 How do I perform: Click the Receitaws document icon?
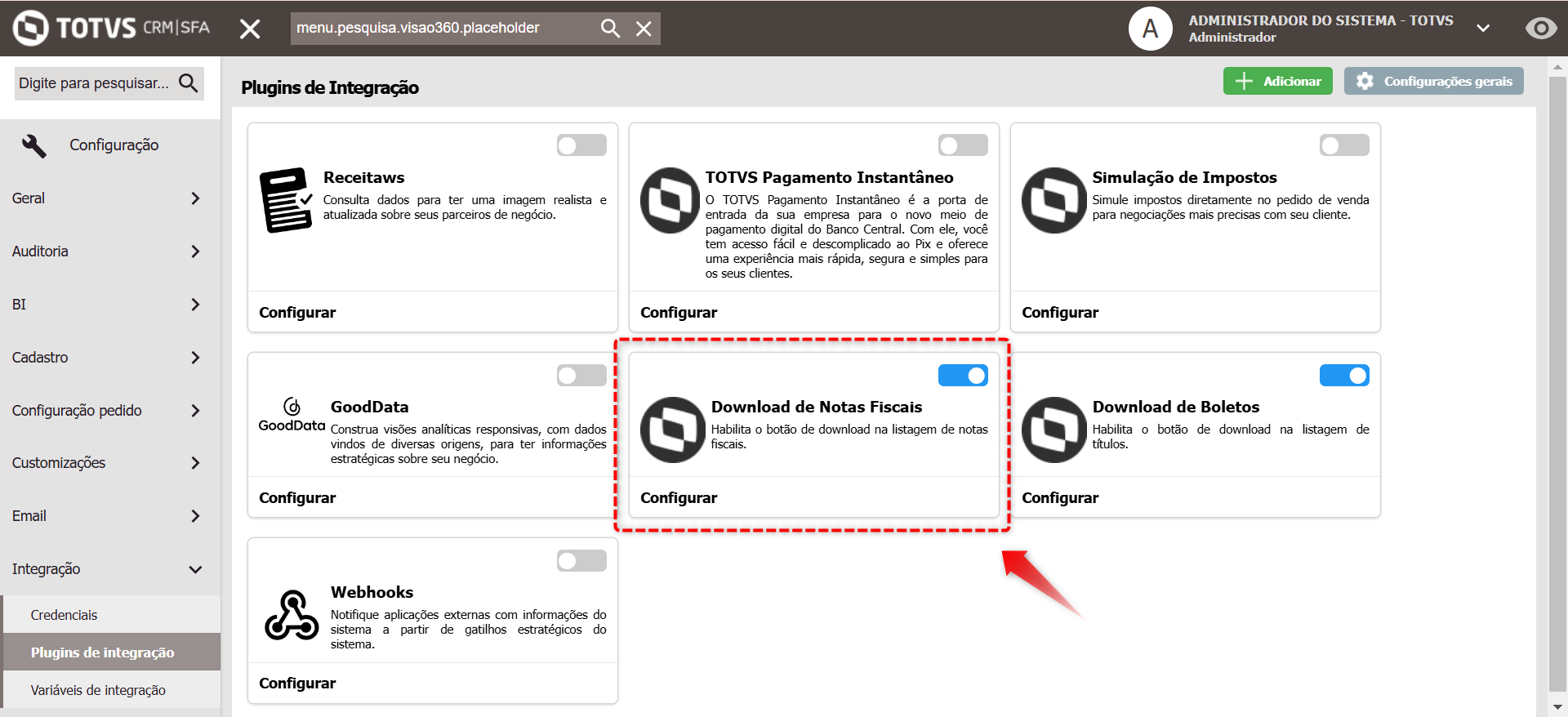286,200
